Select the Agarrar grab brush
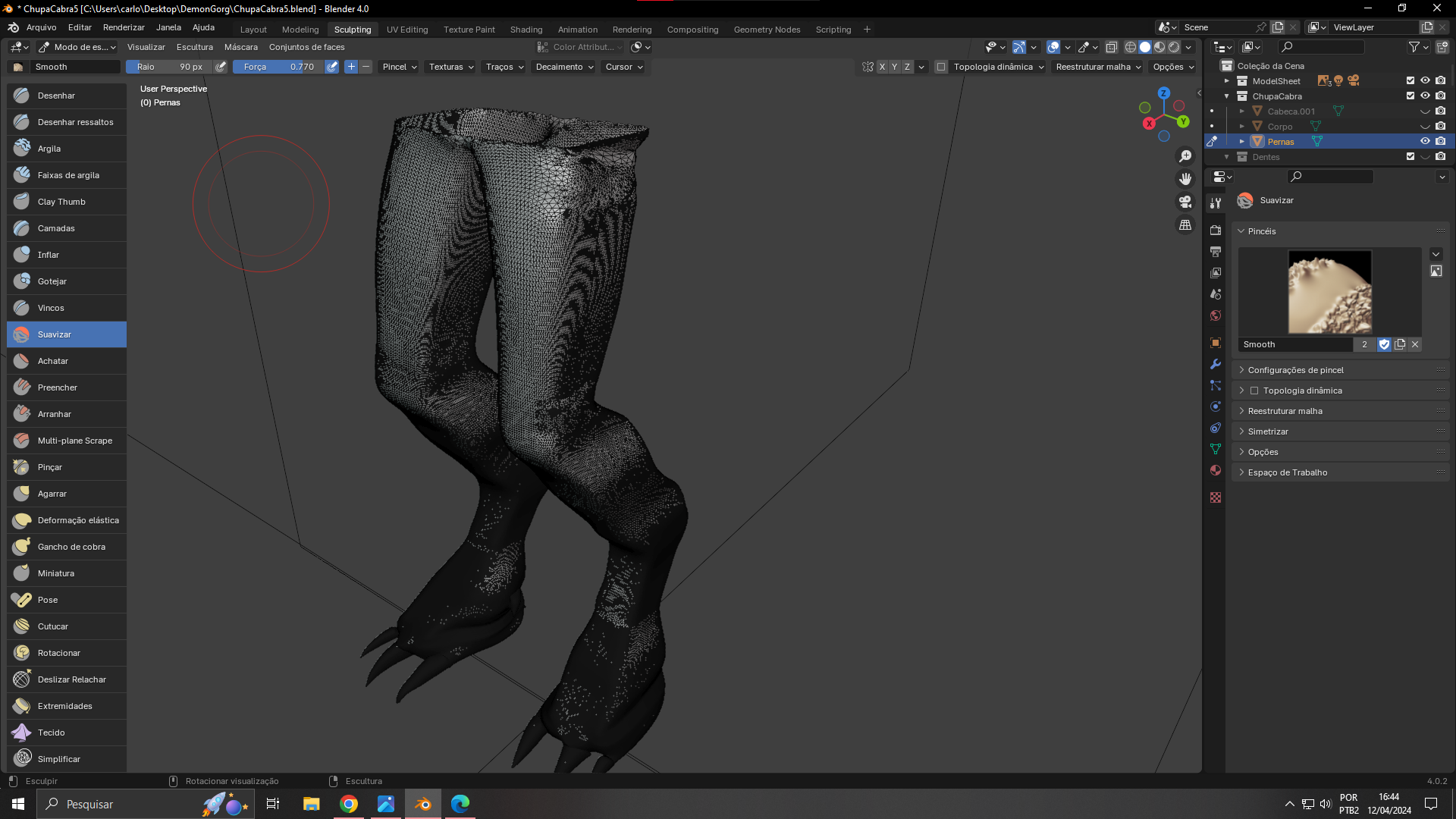 [x=52, y=494]
